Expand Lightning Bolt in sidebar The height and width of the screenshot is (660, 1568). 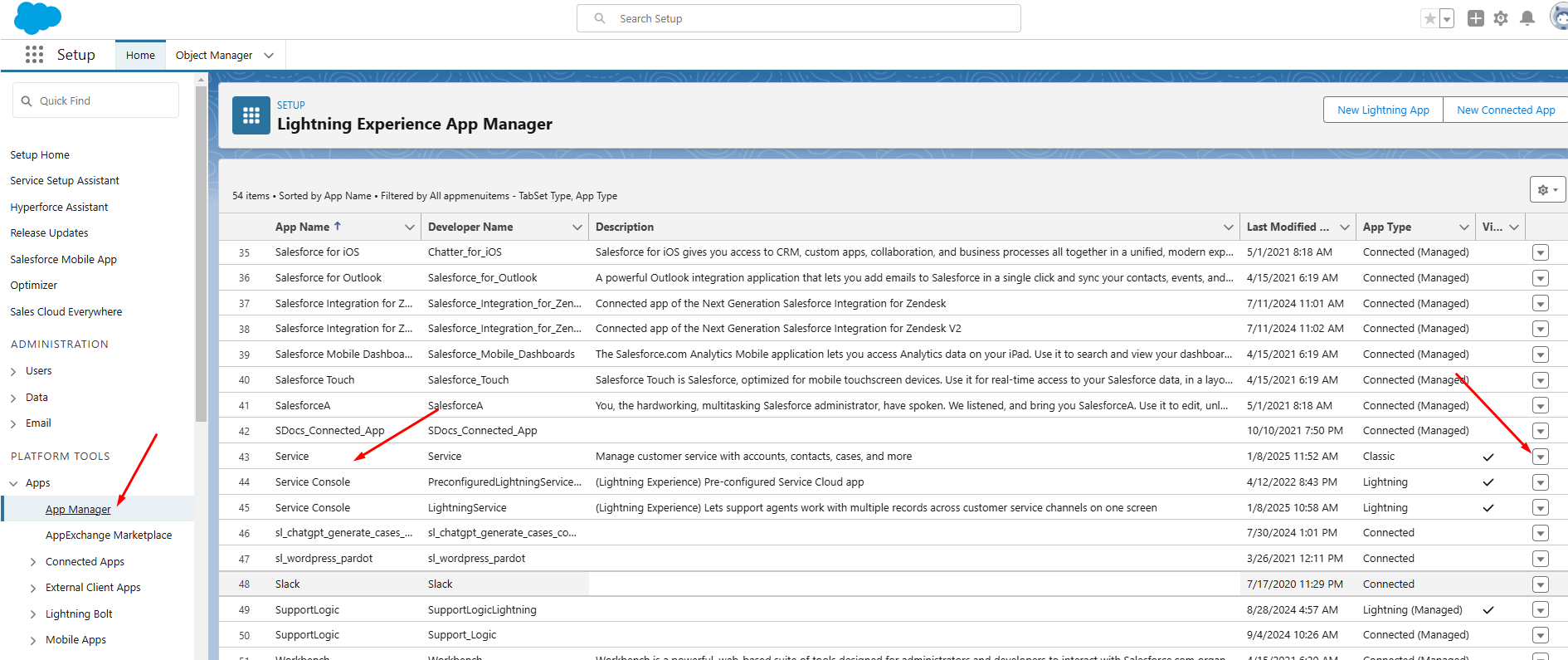pyautogui.click(x=33, y=614)
